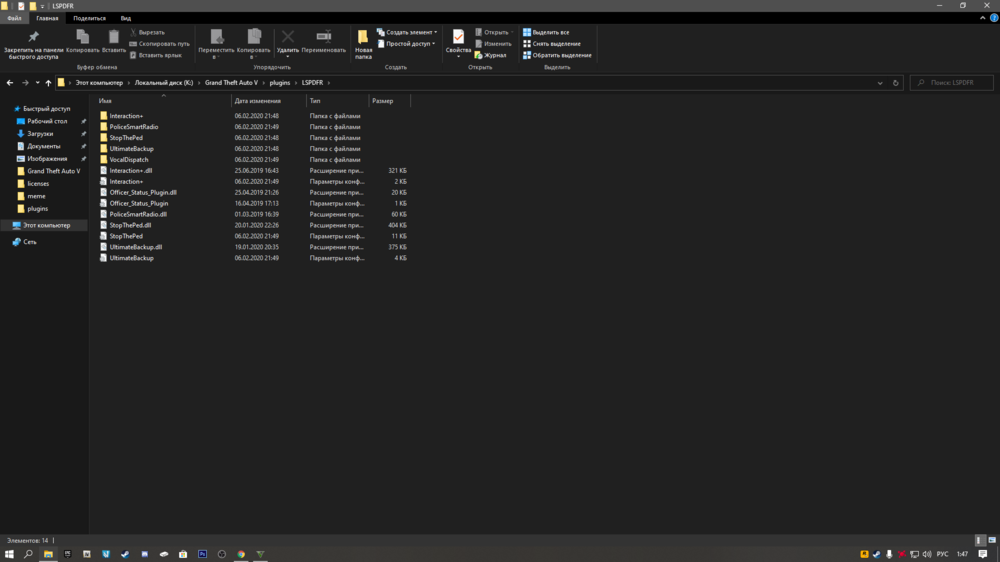Viewport: 1000px width, 562px height.
Task: Select the 'Главная' ribbon tab
Action: pos(47,18)
